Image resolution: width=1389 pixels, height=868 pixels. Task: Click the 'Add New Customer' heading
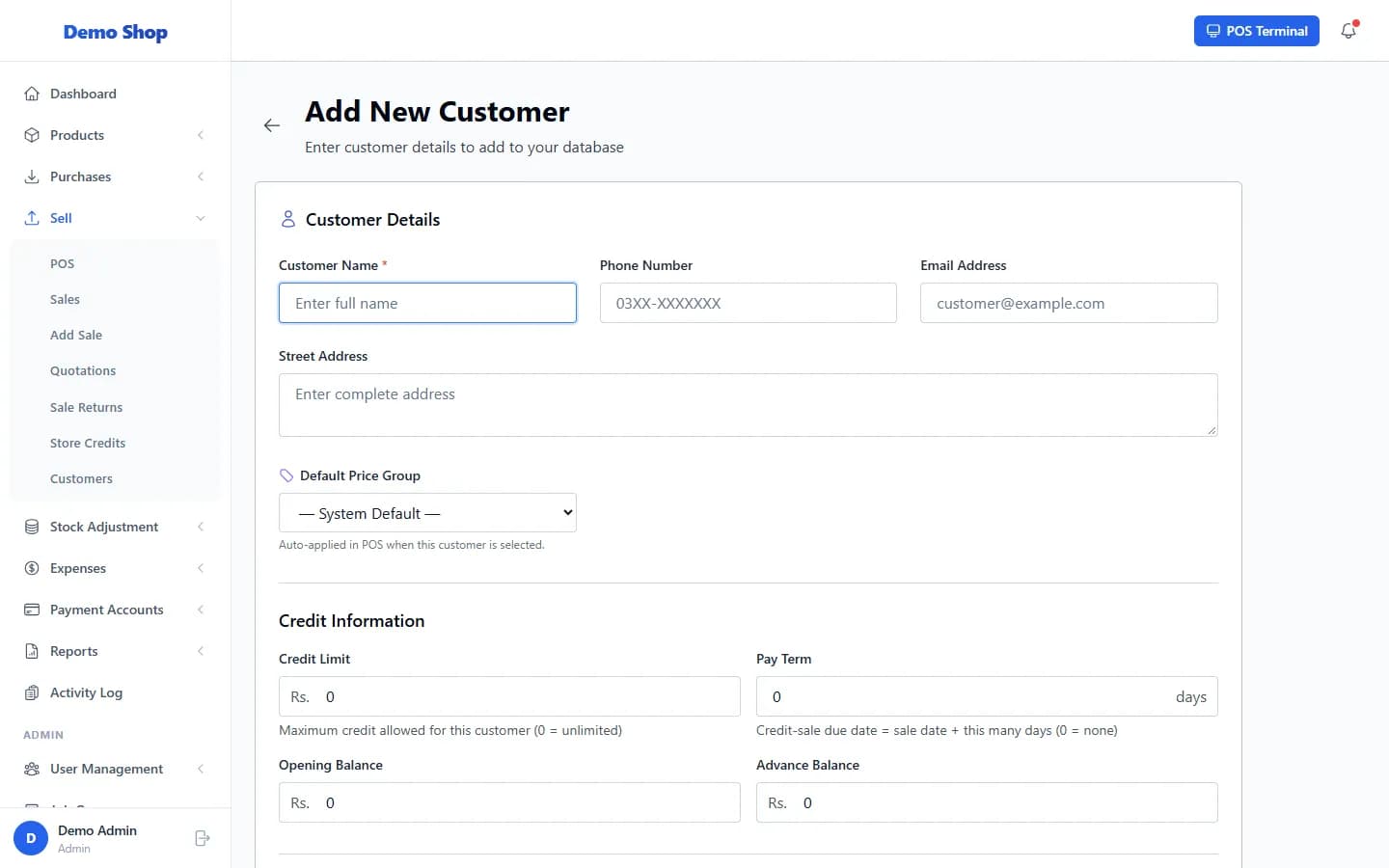(437, 112)
